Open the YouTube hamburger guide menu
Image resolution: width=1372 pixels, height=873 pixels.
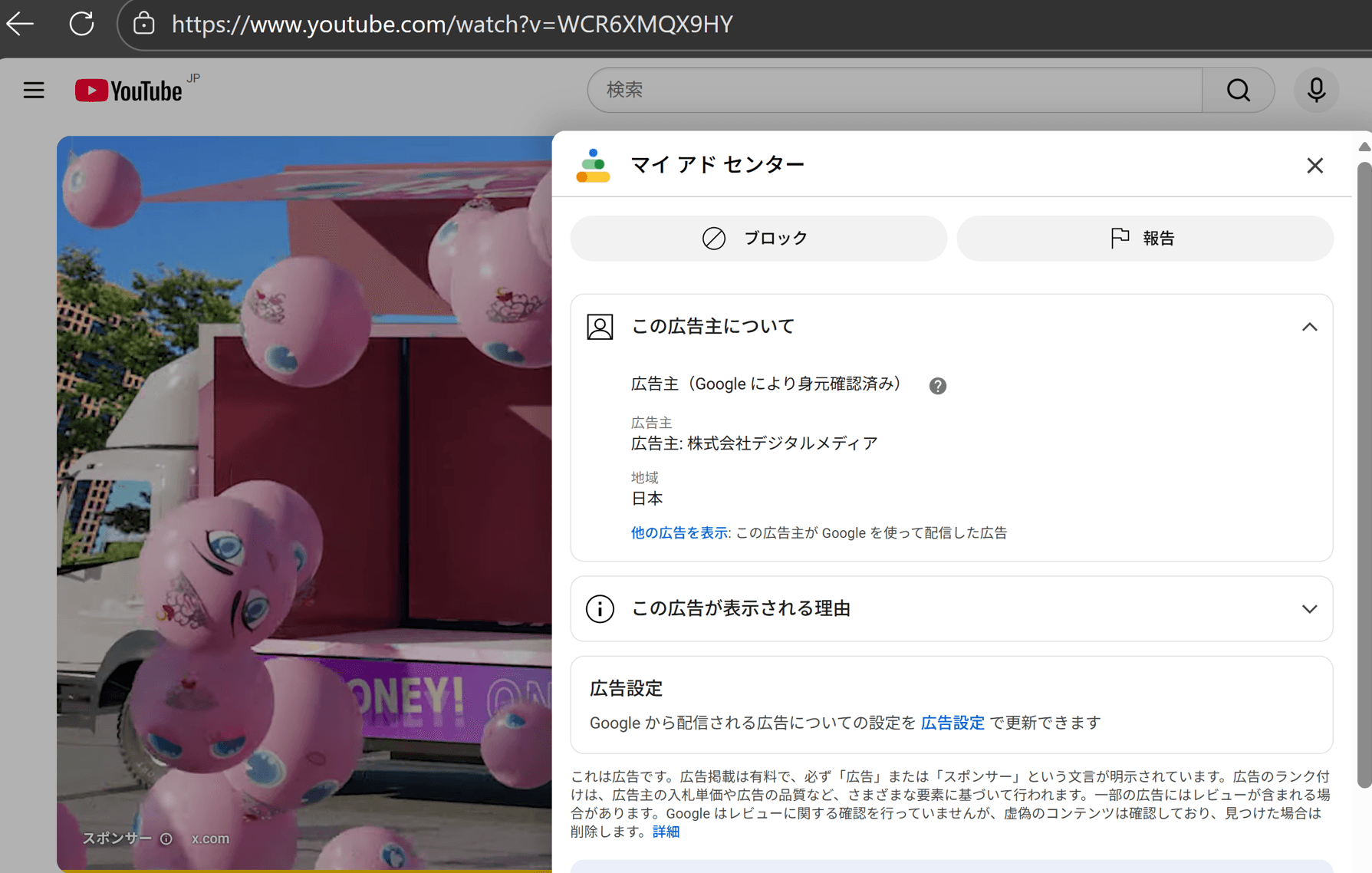34,91
